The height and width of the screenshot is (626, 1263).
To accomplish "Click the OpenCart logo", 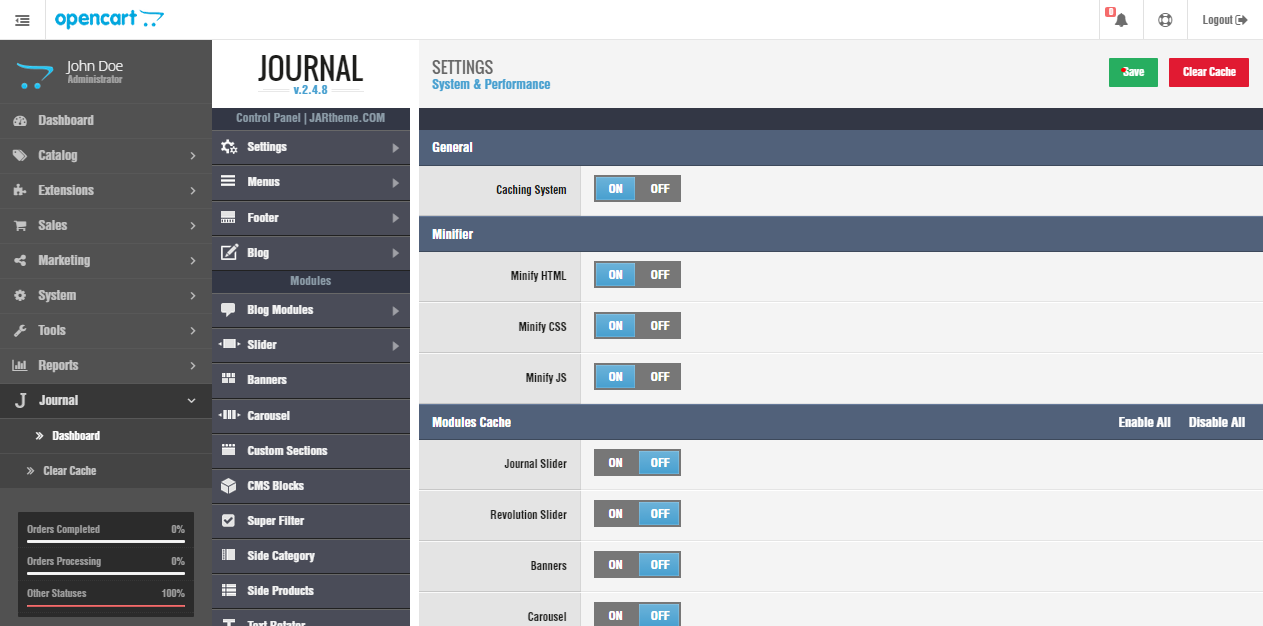I will (110, 19).
